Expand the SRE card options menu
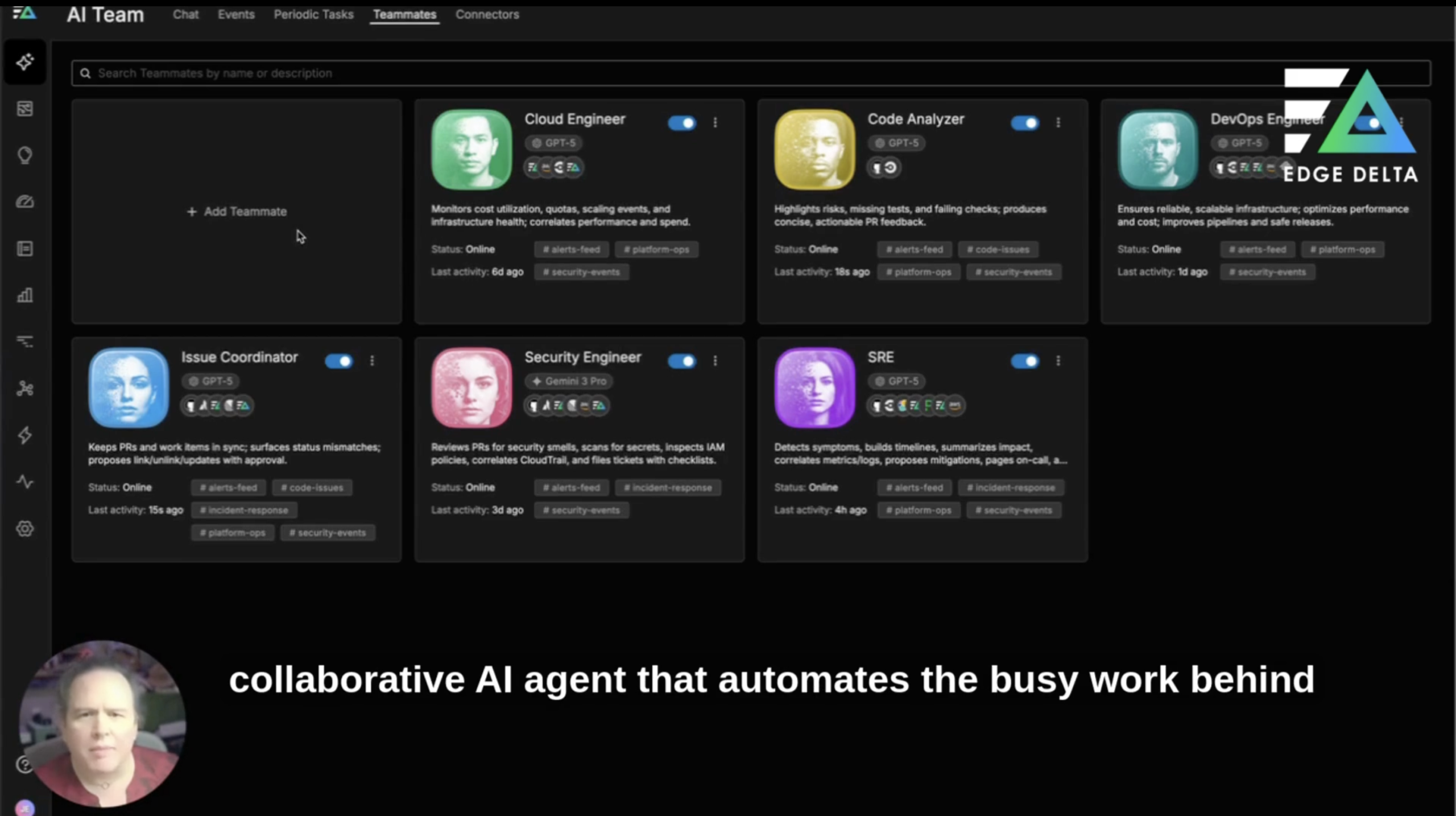1456x816 pixels. [x=1058, y=361]
